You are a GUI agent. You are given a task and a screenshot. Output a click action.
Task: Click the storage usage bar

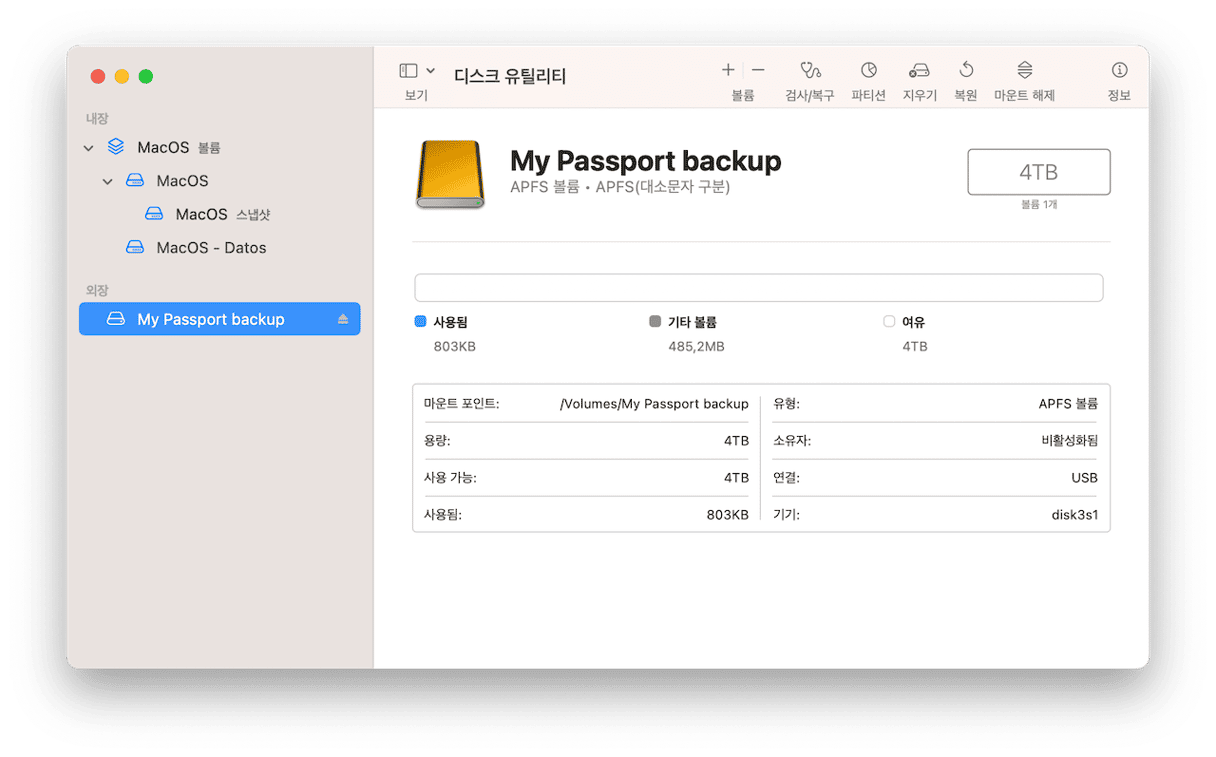[x=758, y=288]
